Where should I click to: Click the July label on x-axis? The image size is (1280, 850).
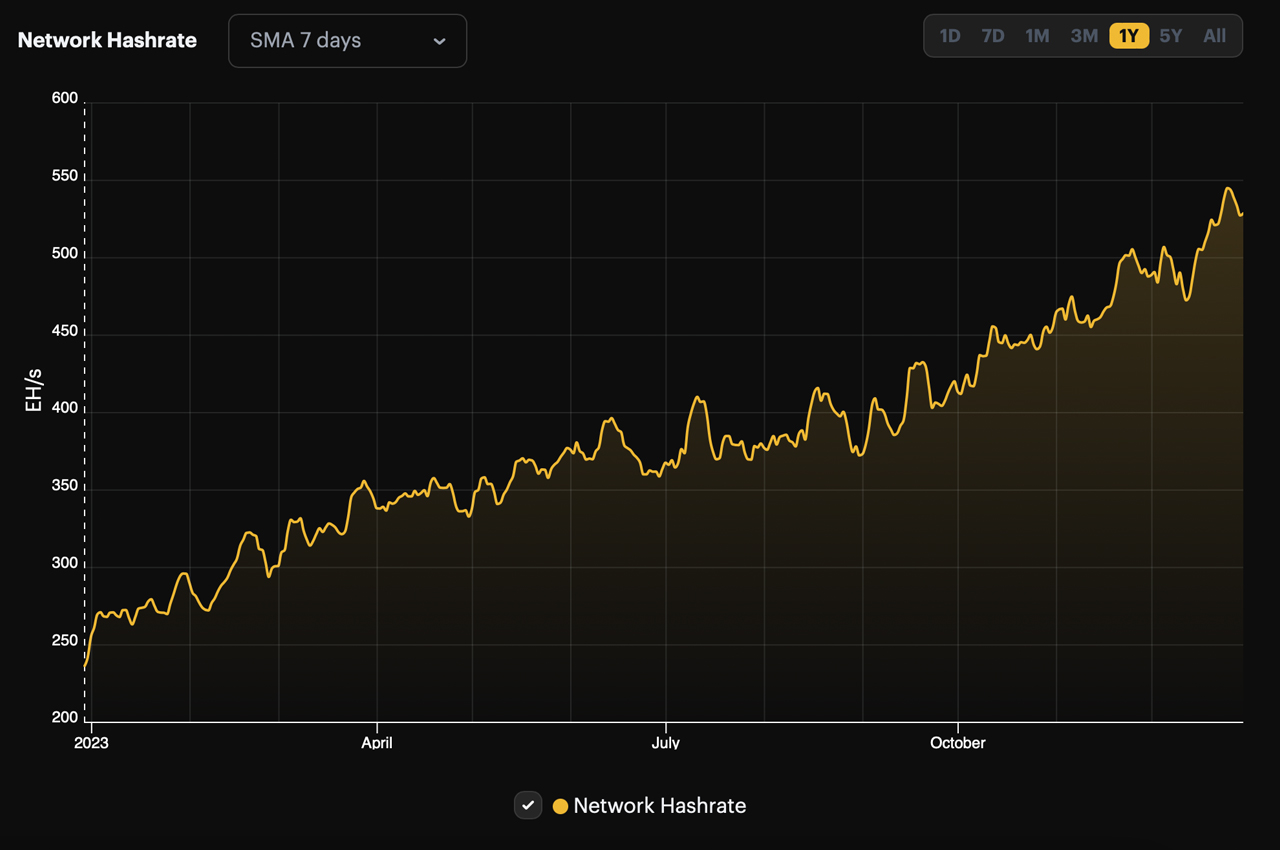click(x=665, y=743)
